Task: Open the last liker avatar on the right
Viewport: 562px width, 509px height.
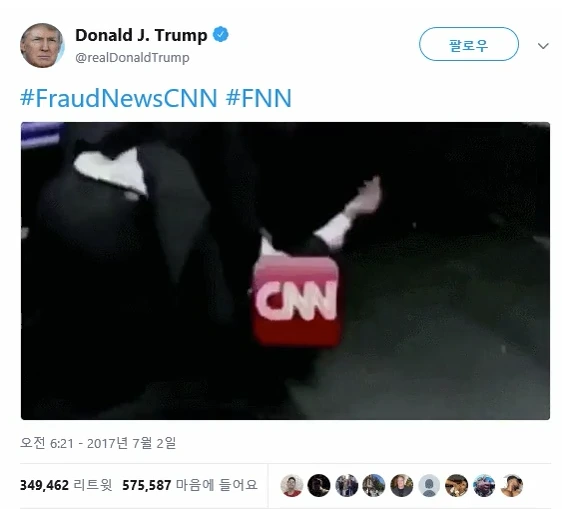Action: coord(511,485)
